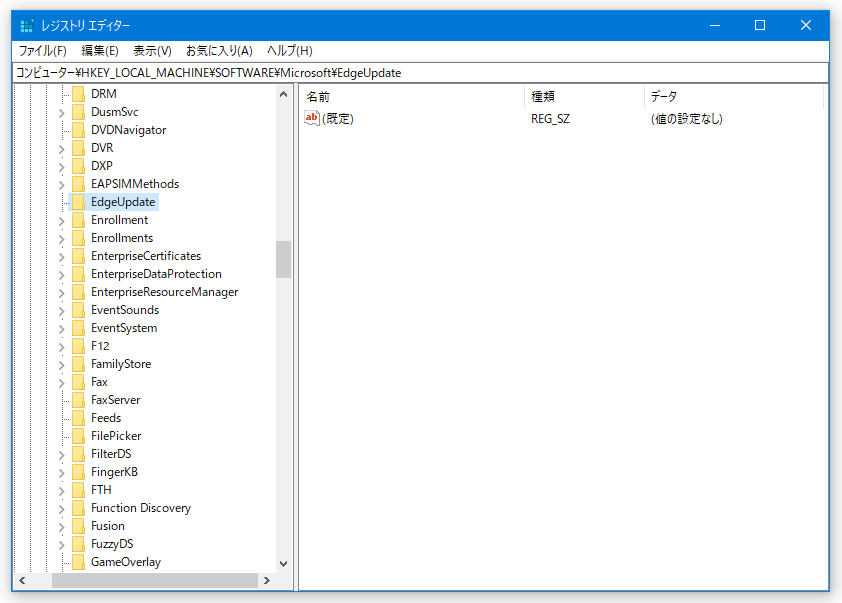The image size is (842, 603).
Task: Open the 編集(E) menu
Action: tap(100, 51)
